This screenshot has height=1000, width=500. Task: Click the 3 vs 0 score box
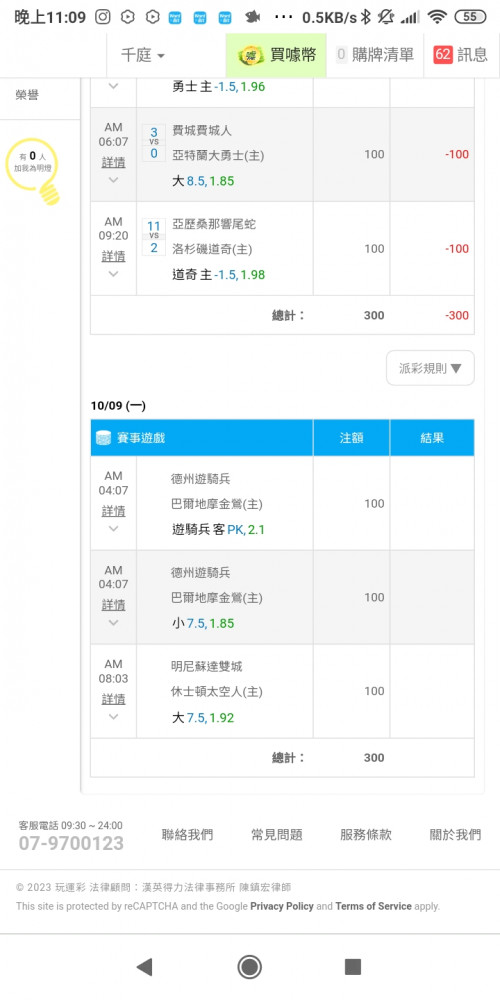[x=154, y=143]
